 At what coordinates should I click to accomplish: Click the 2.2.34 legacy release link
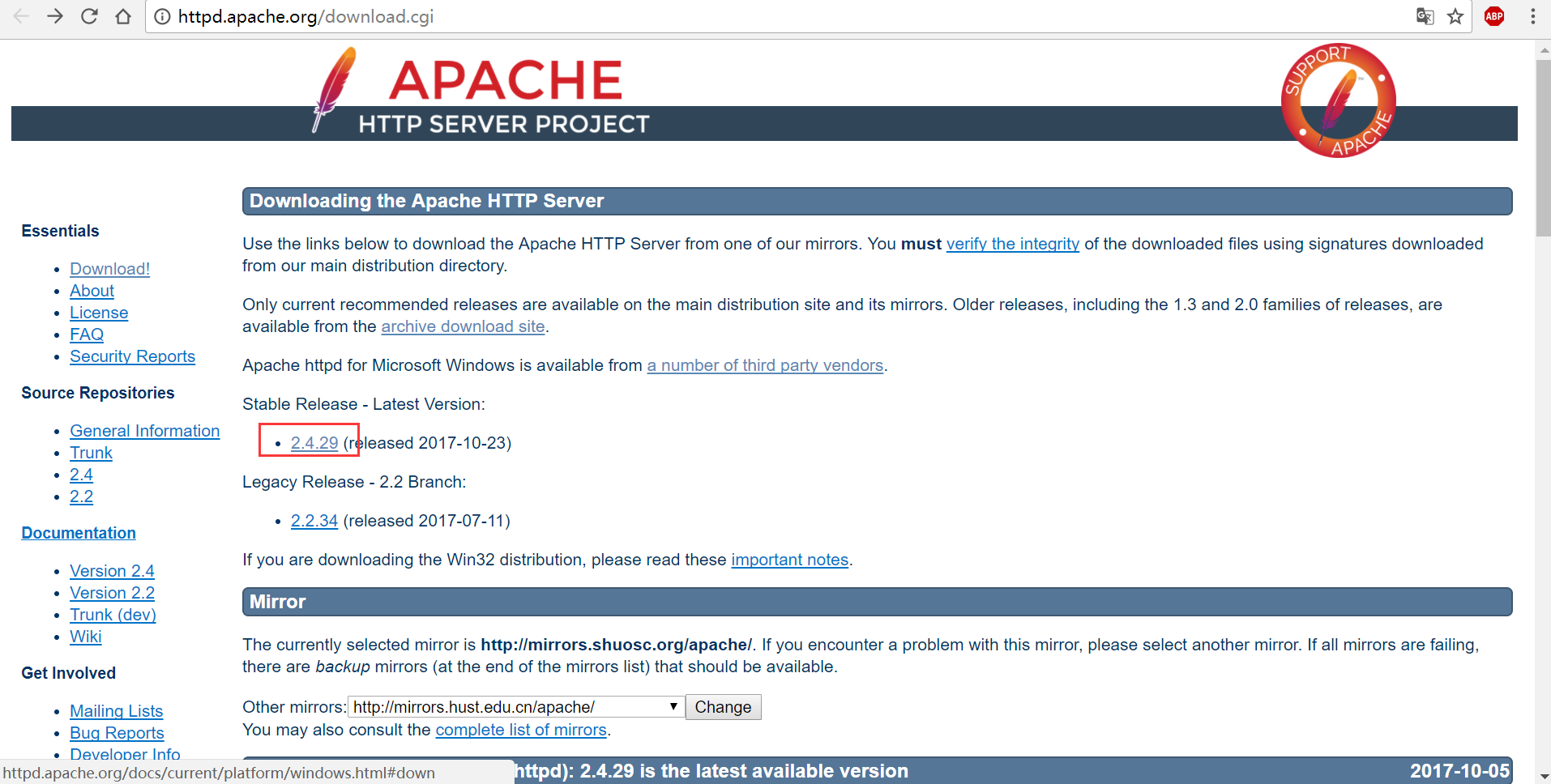[314, 521]
